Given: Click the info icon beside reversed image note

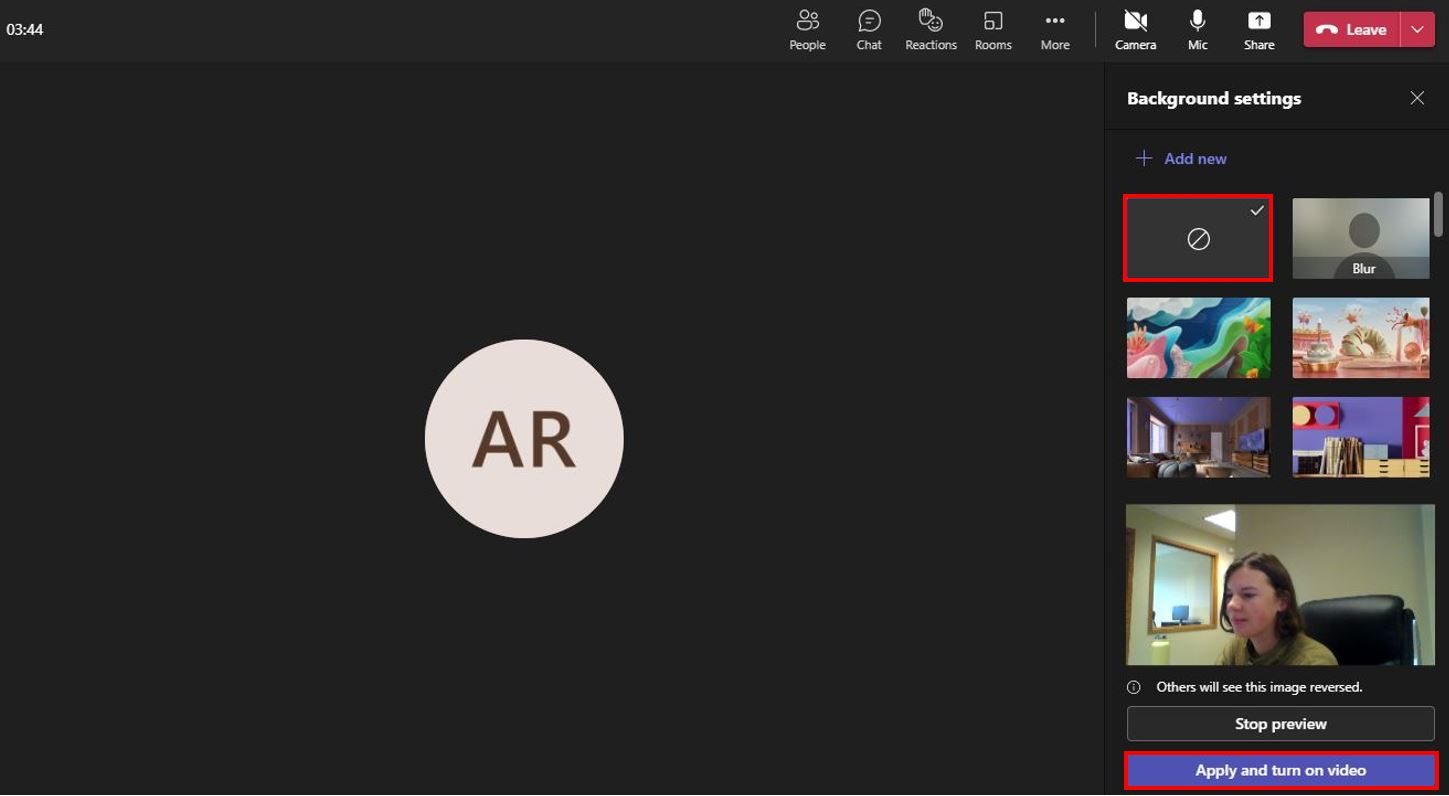Looking at the screenshot, I should point(1134,687).
